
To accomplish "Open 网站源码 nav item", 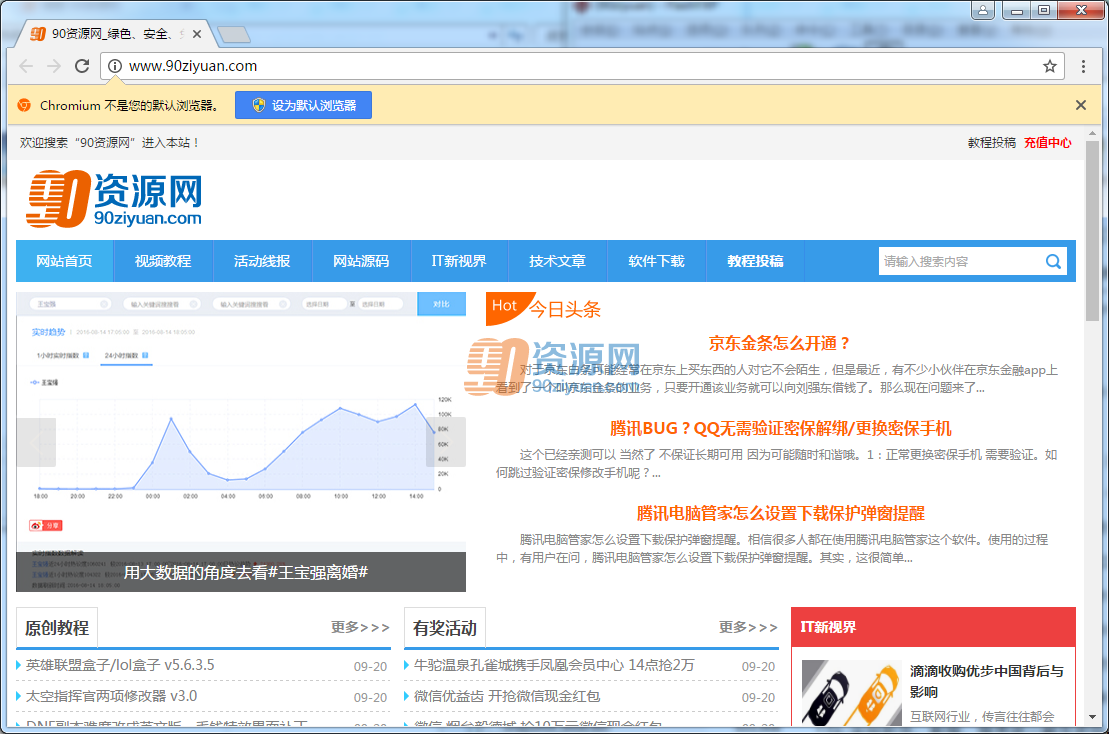I will tap(361, 261).
